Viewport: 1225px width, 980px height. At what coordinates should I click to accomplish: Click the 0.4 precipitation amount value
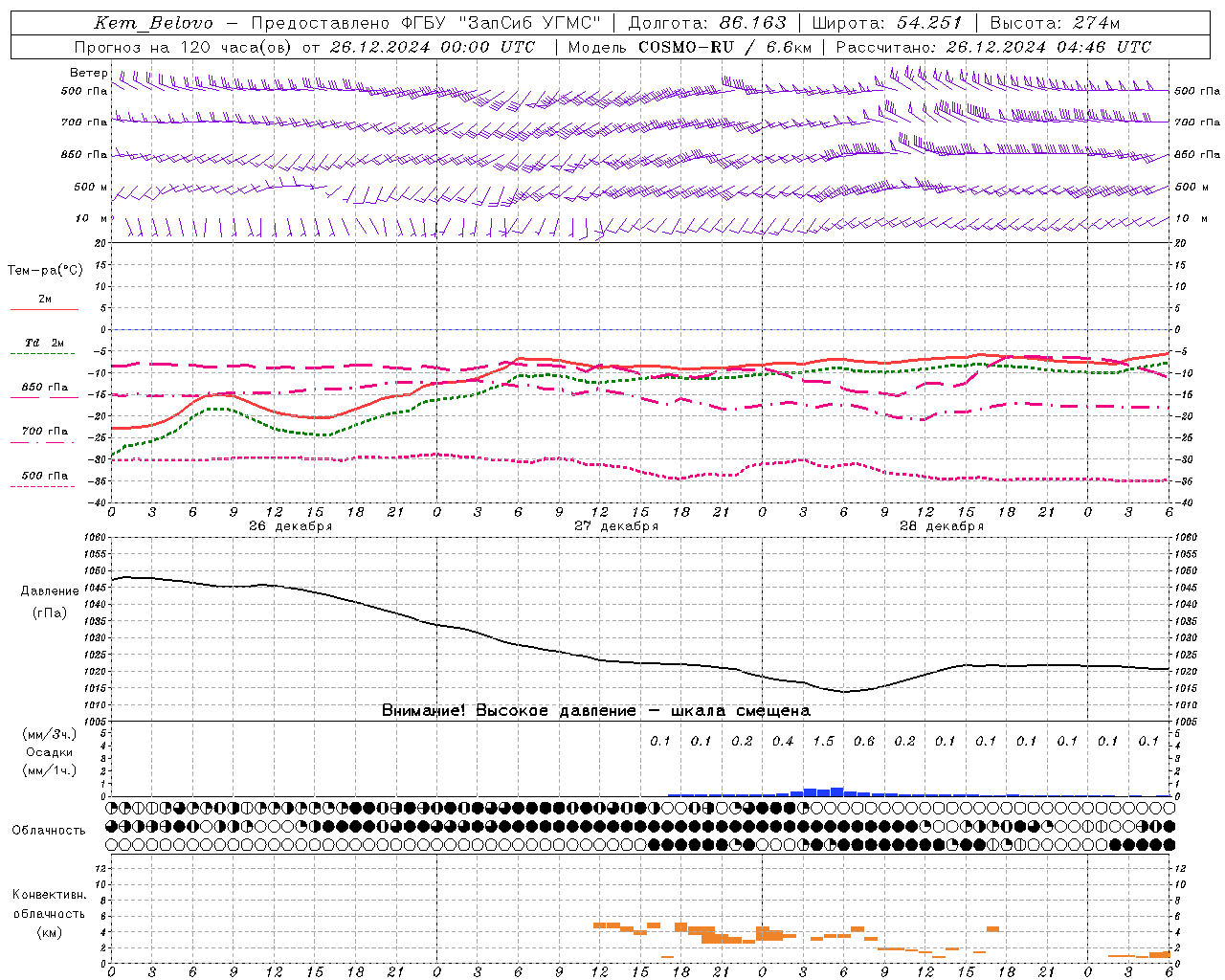click(783, 741)
